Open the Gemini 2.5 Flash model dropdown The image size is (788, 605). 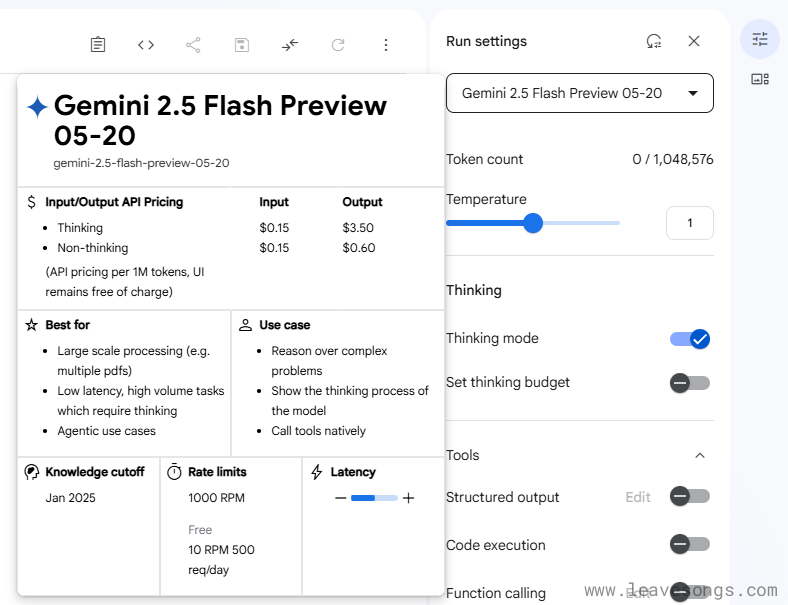click(580, 93)
